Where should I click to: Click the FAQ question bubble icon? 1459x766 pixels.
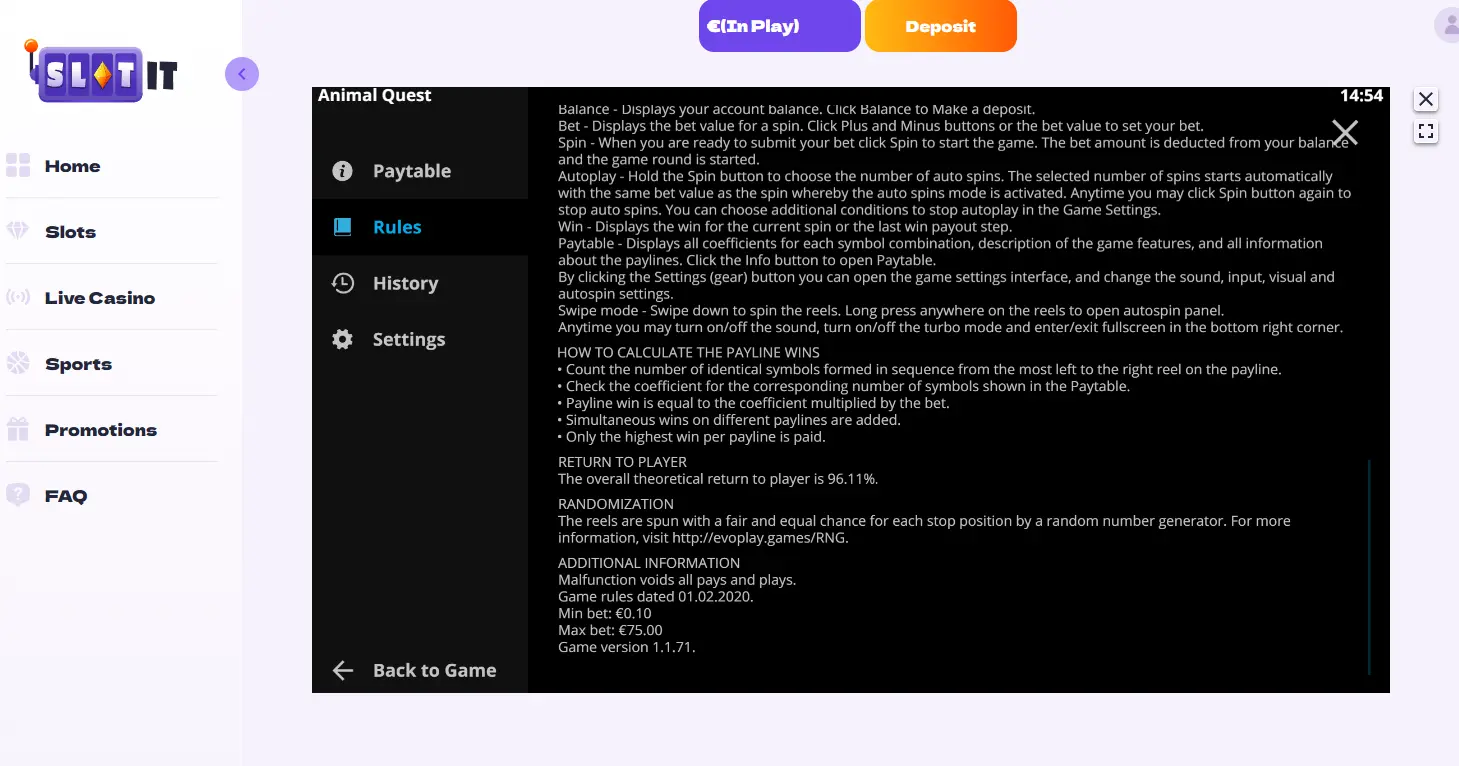coord(18,495)
